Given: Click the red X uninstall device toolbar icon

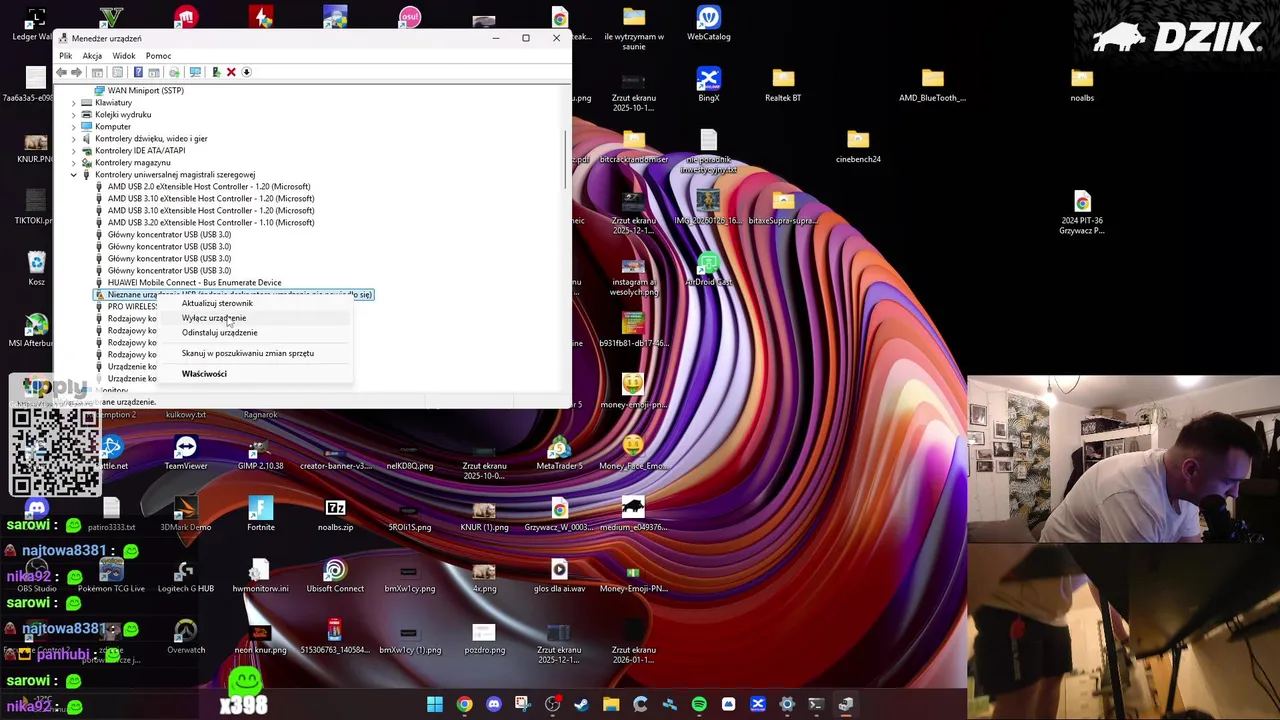Looking at the screenshot, I should (231, 72).
